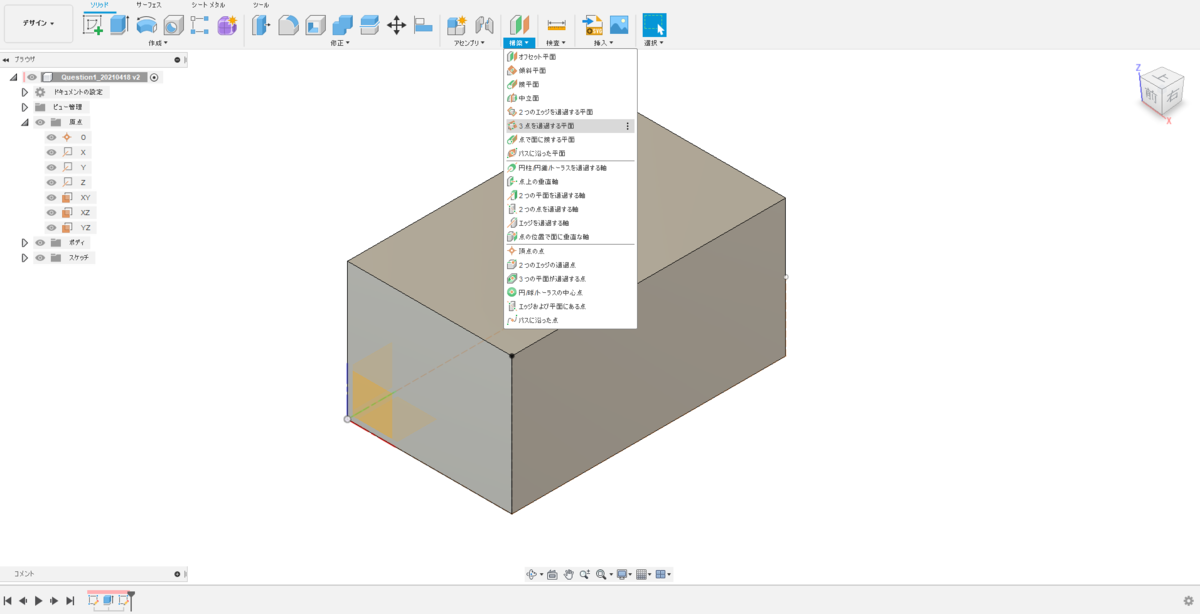Screen dimensions: 1200x614
Task: Click the New Component icon
Action: 457,25
